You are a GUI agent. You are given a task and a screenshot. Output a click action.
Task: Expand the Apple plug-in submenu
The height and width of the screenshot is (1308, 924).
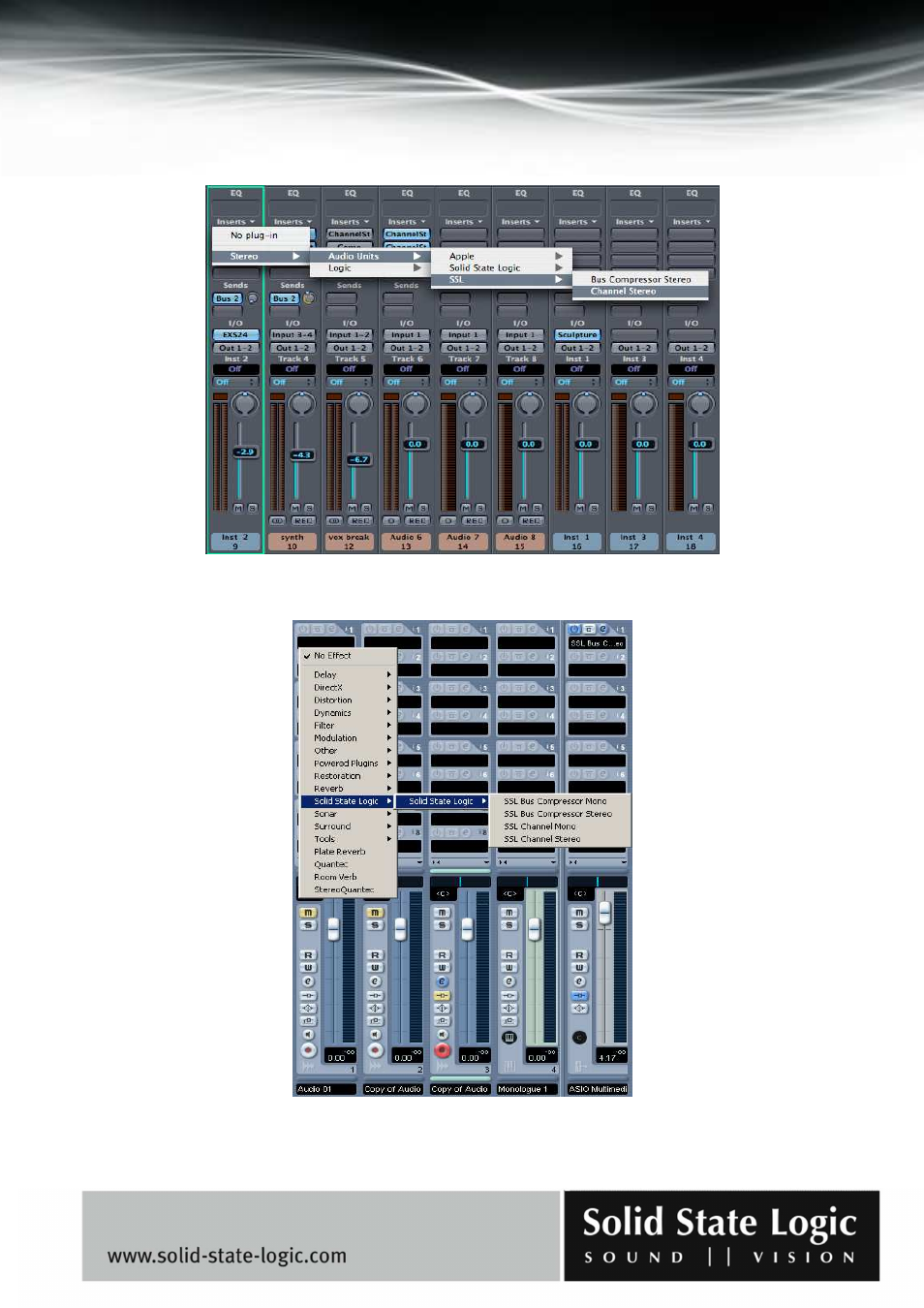[x=504, y=256]
